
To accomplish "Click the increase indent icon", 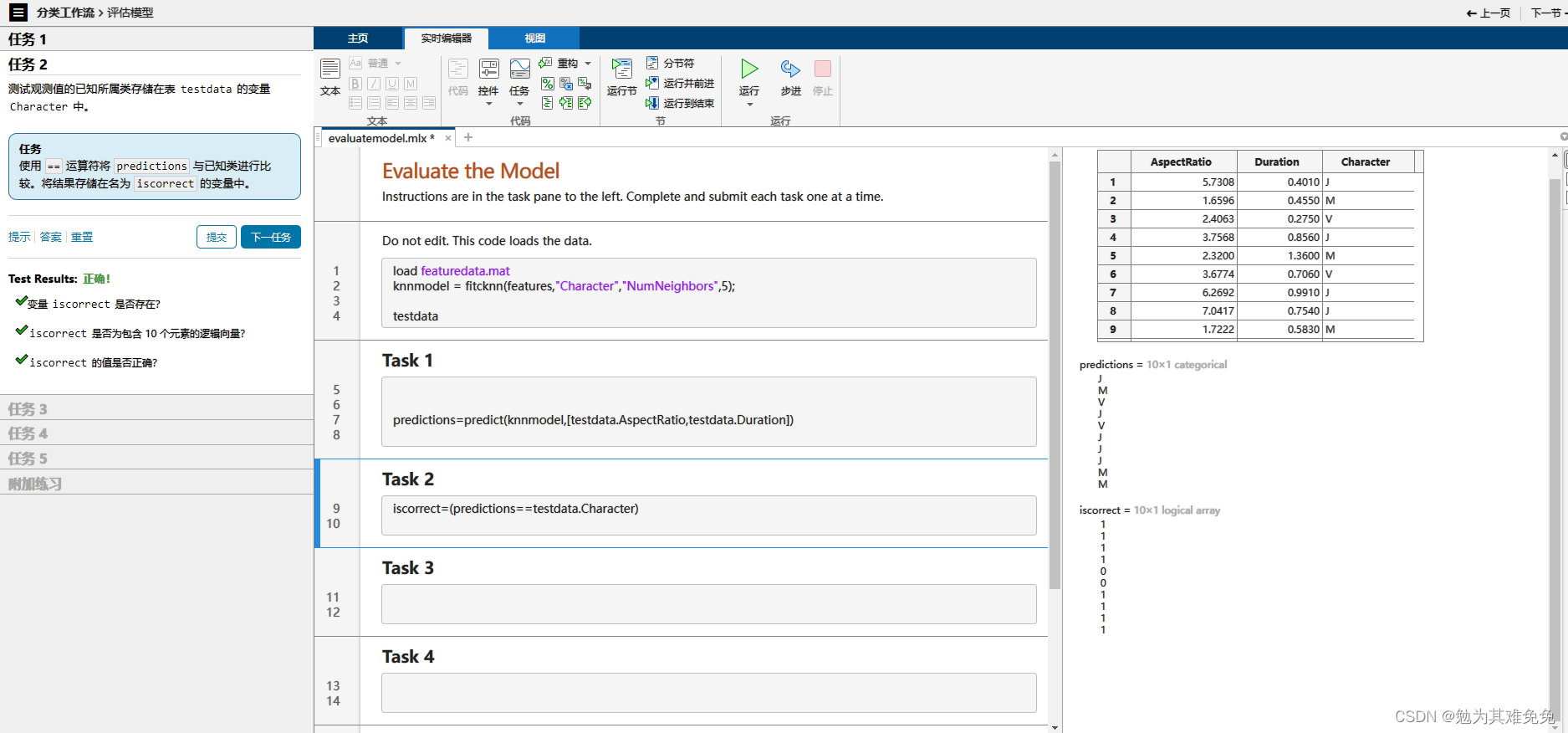I will 566,103.
